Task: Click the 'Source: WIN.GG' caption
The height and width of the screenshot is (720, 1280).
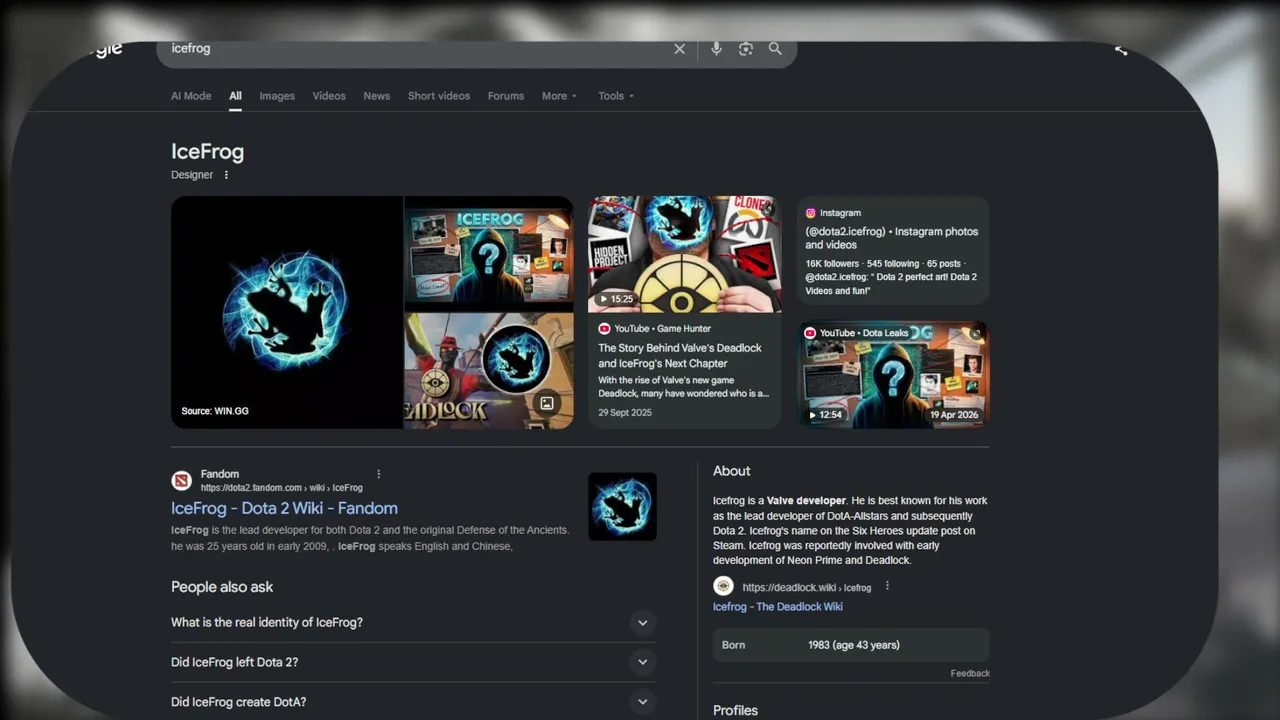Action: (215, 411)
